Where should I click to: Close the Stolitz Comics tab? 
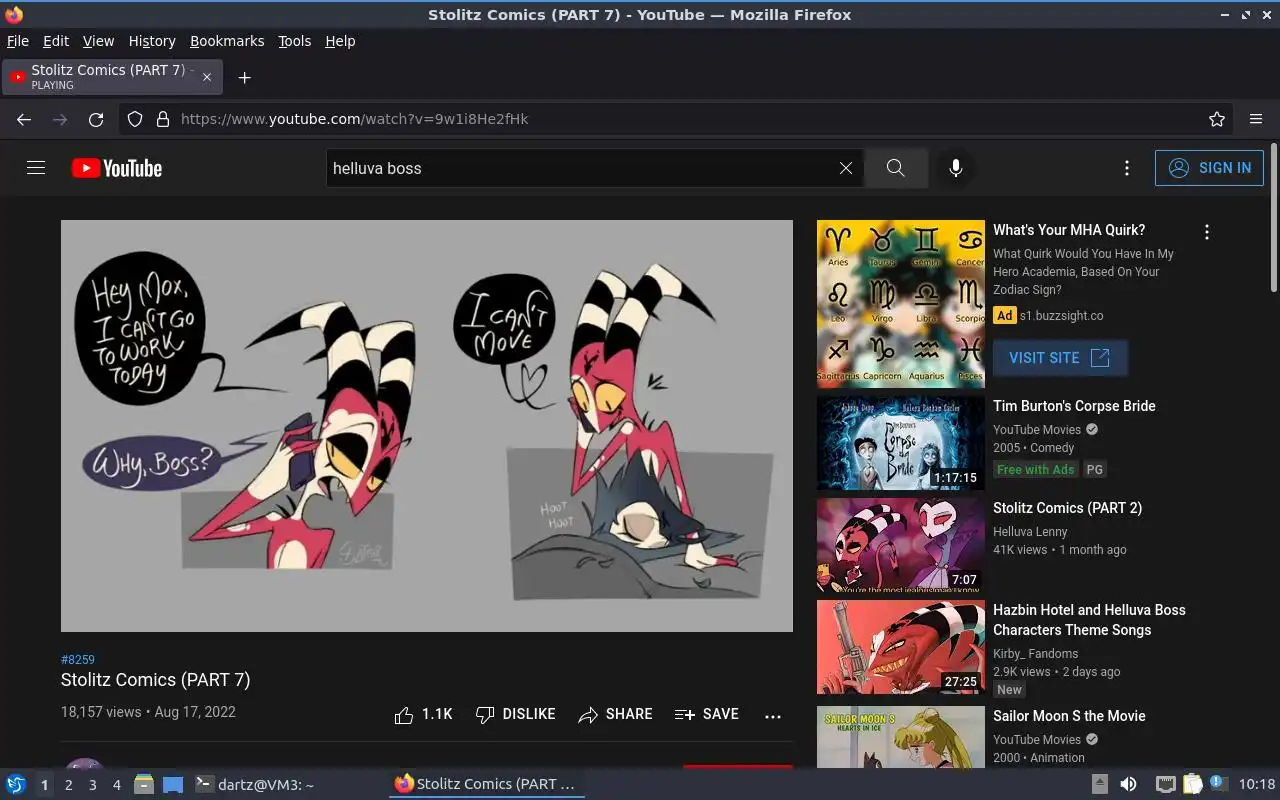[207, 77]
